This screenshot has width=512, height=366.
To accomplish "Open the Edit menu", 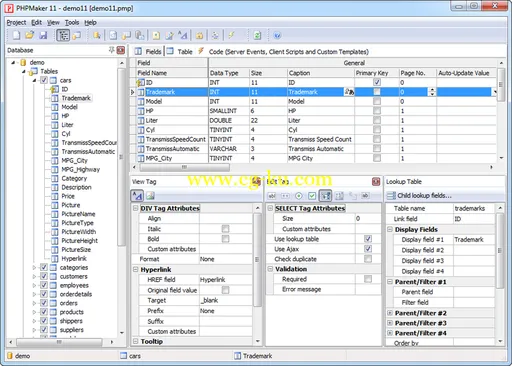I will 36,22.
